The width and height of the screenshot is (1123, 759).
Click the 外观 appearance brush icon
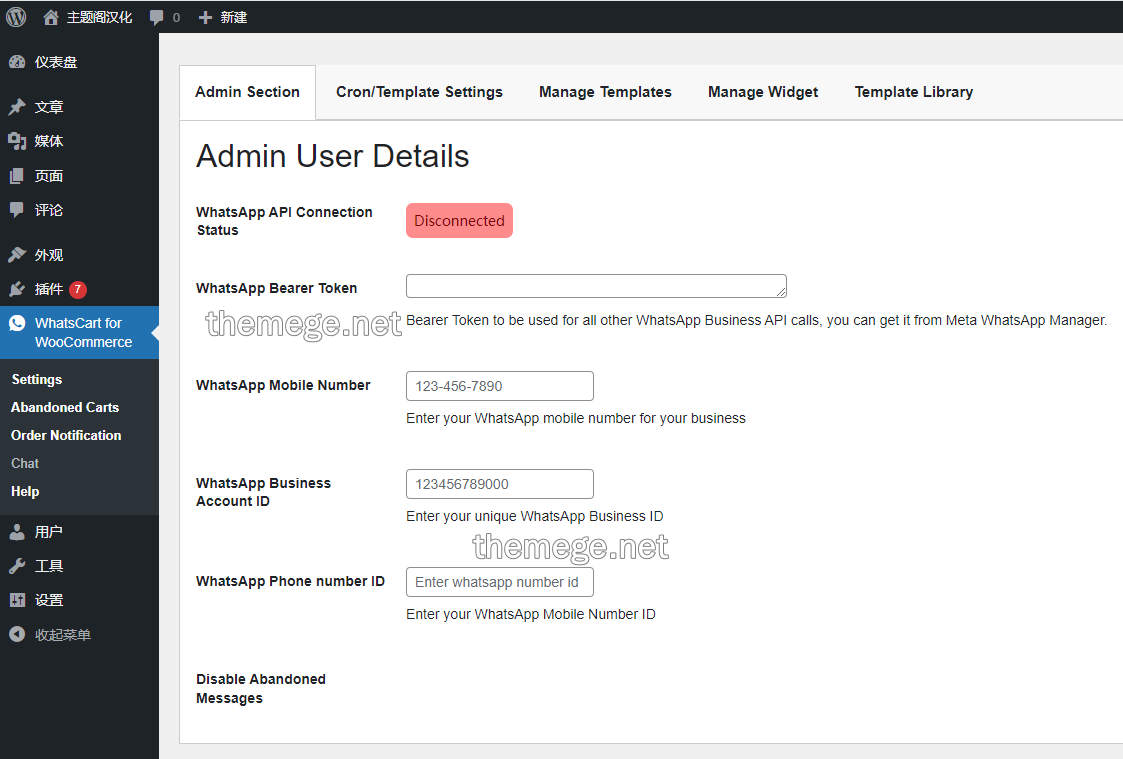click(x=17, y=255)
